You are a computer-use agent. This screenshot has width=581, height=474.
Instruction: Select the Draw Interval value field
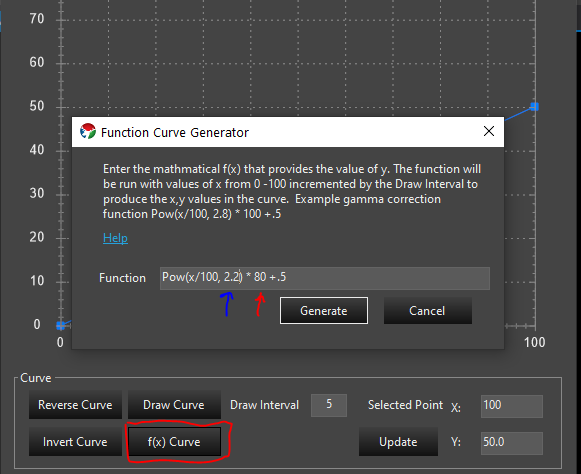point(329,405)
